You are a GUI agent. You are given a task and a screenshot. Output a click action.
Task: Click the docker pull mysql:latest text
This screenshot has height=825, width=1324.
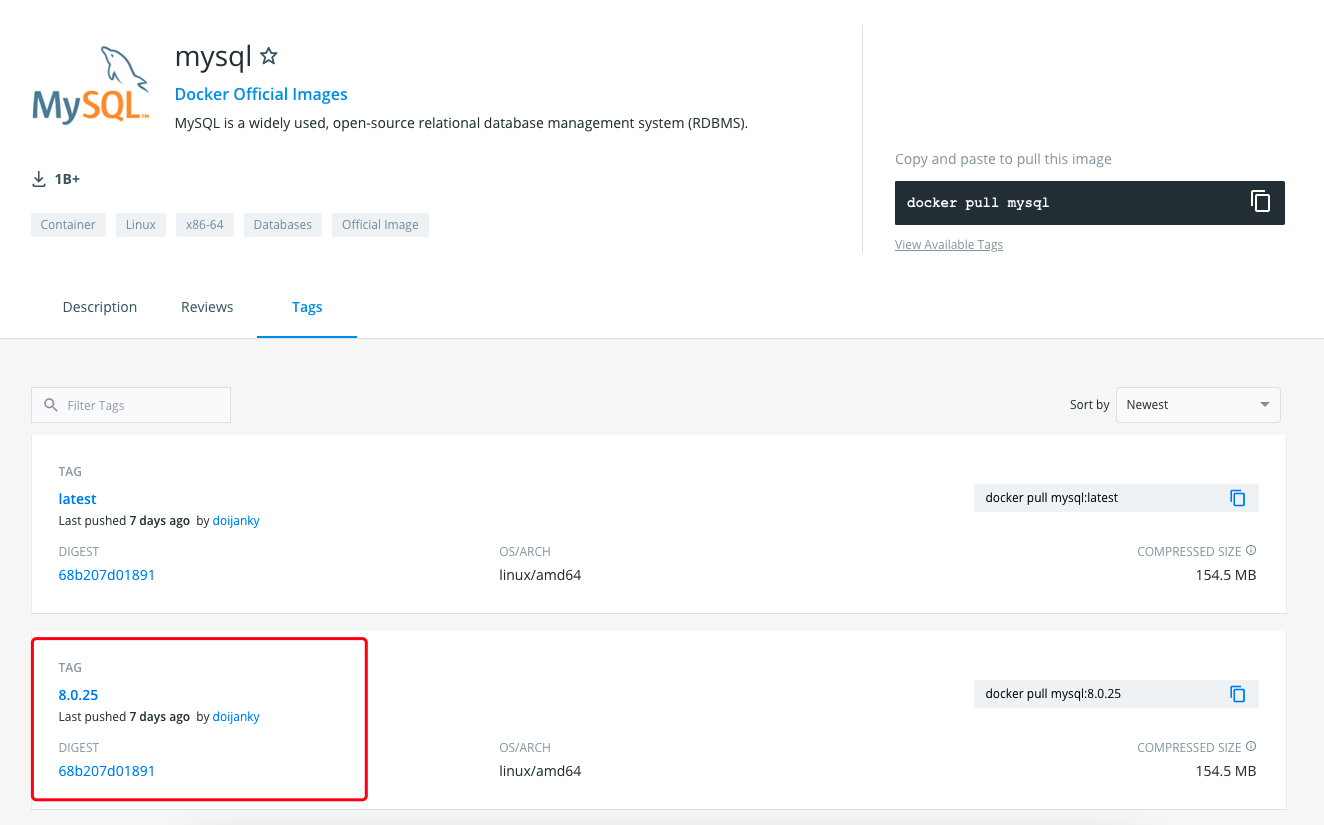coord(1052,497)
